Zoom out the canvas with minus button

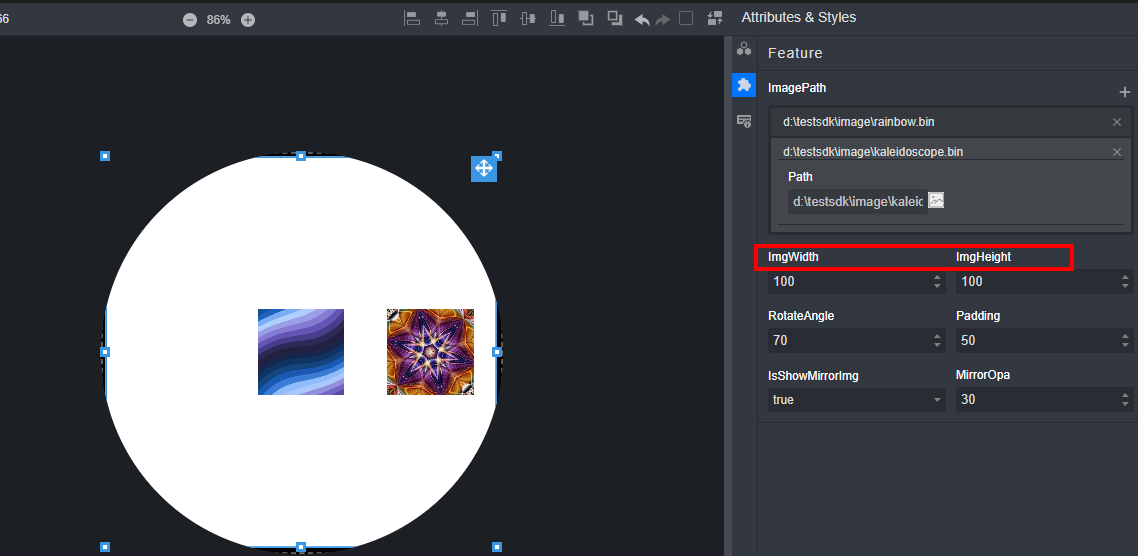(x=190, y=20)
